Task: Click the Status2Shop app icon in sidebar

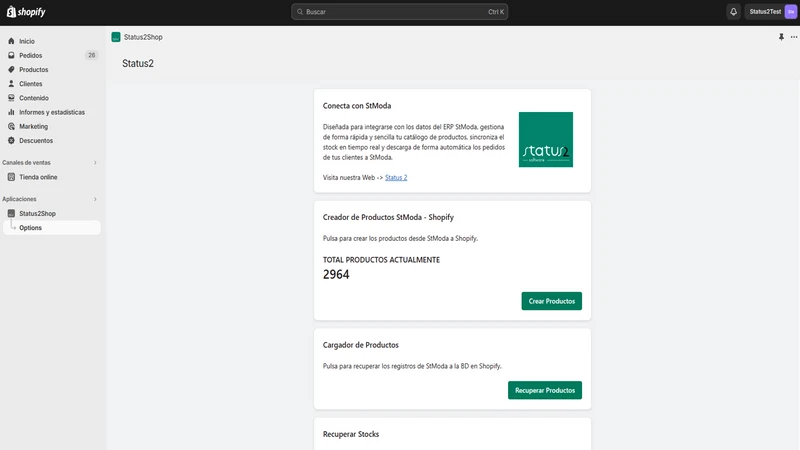Action: pyautogui.click(x=11, y=213)
